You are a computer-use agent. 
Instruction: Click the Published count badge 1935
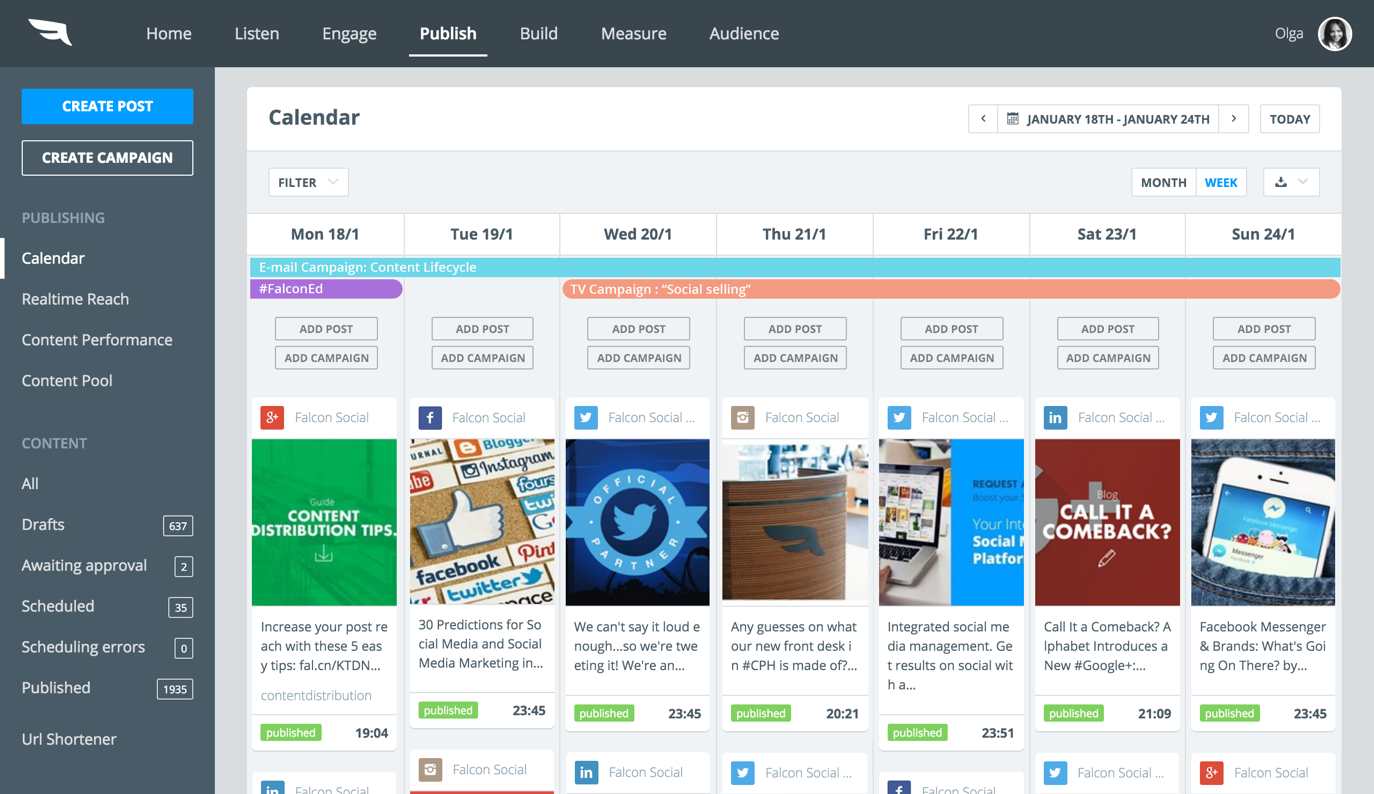pyautogui.click(x=175, y=689)
